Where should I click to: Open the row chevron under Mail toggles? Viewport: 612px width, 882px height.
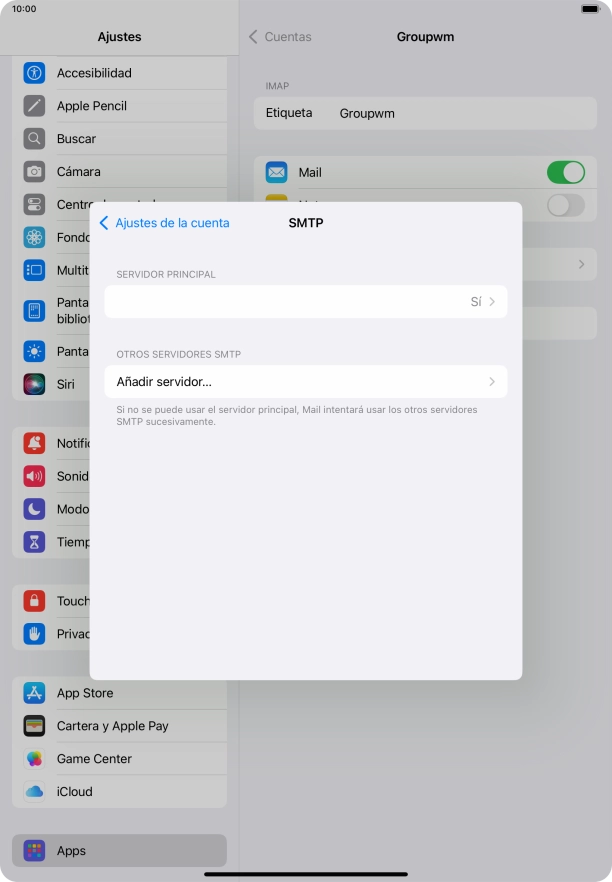click(x=581, y=264)
